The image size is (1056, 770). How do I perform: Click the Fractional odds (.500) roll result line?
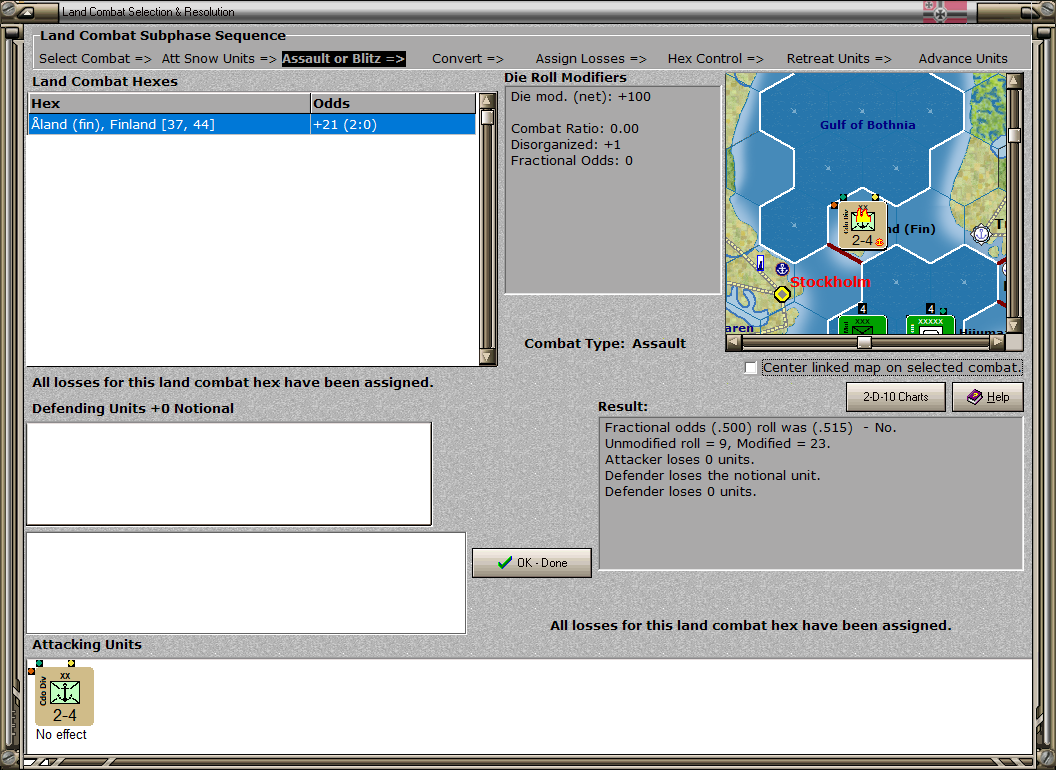[x=750, y=428]
